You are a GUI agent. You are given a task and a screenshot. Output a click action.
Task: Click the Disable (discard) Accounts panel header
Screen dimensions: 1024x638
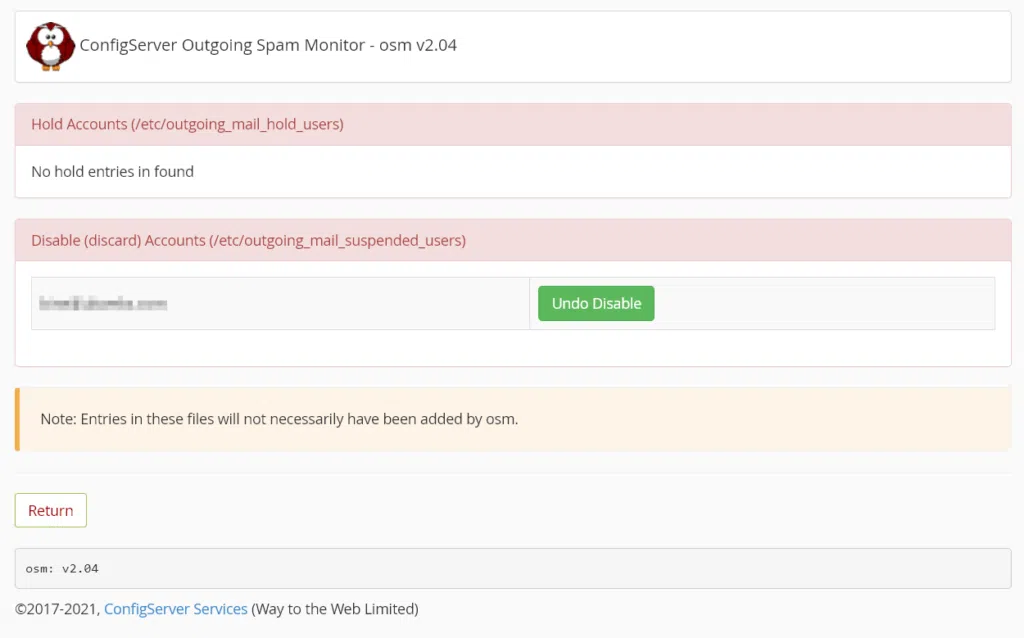pos(513,240)
